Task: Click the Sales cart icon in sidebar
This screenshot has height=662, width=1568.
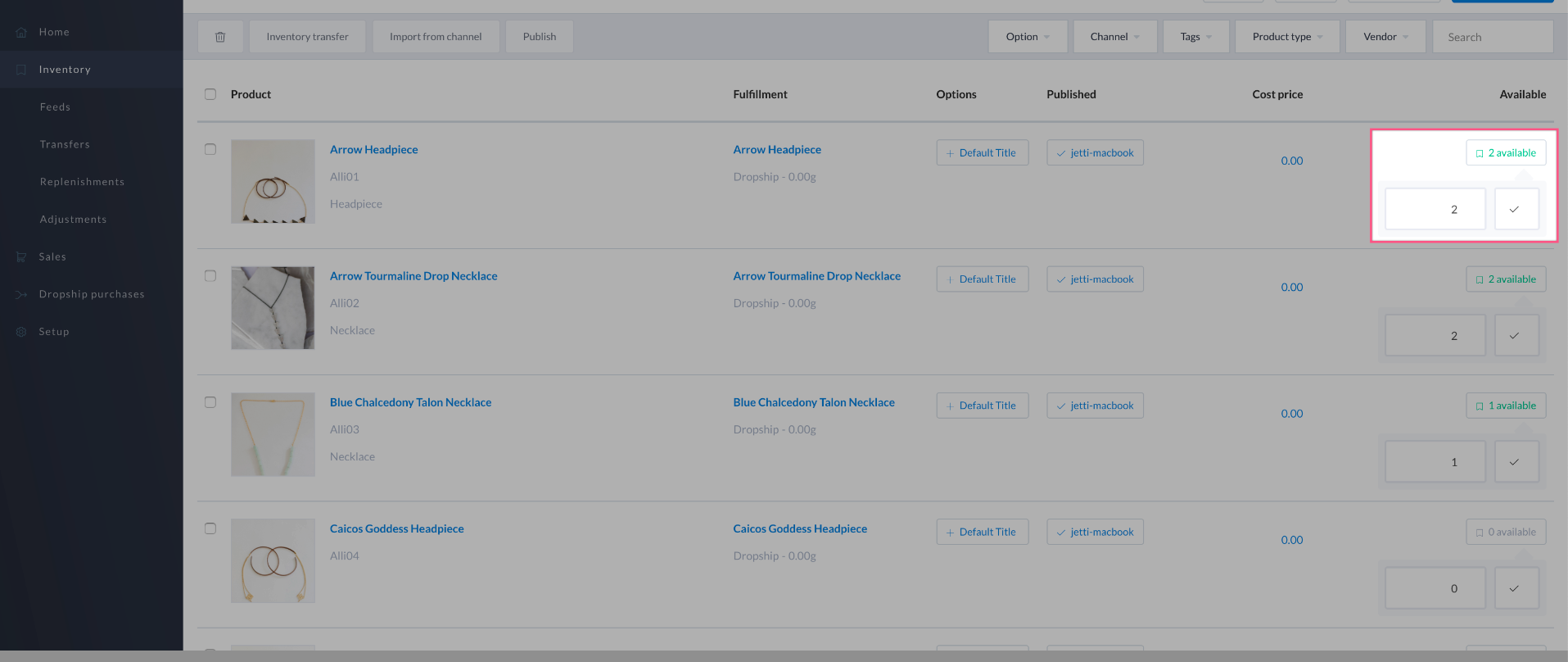Action: (x=21, y=256)
